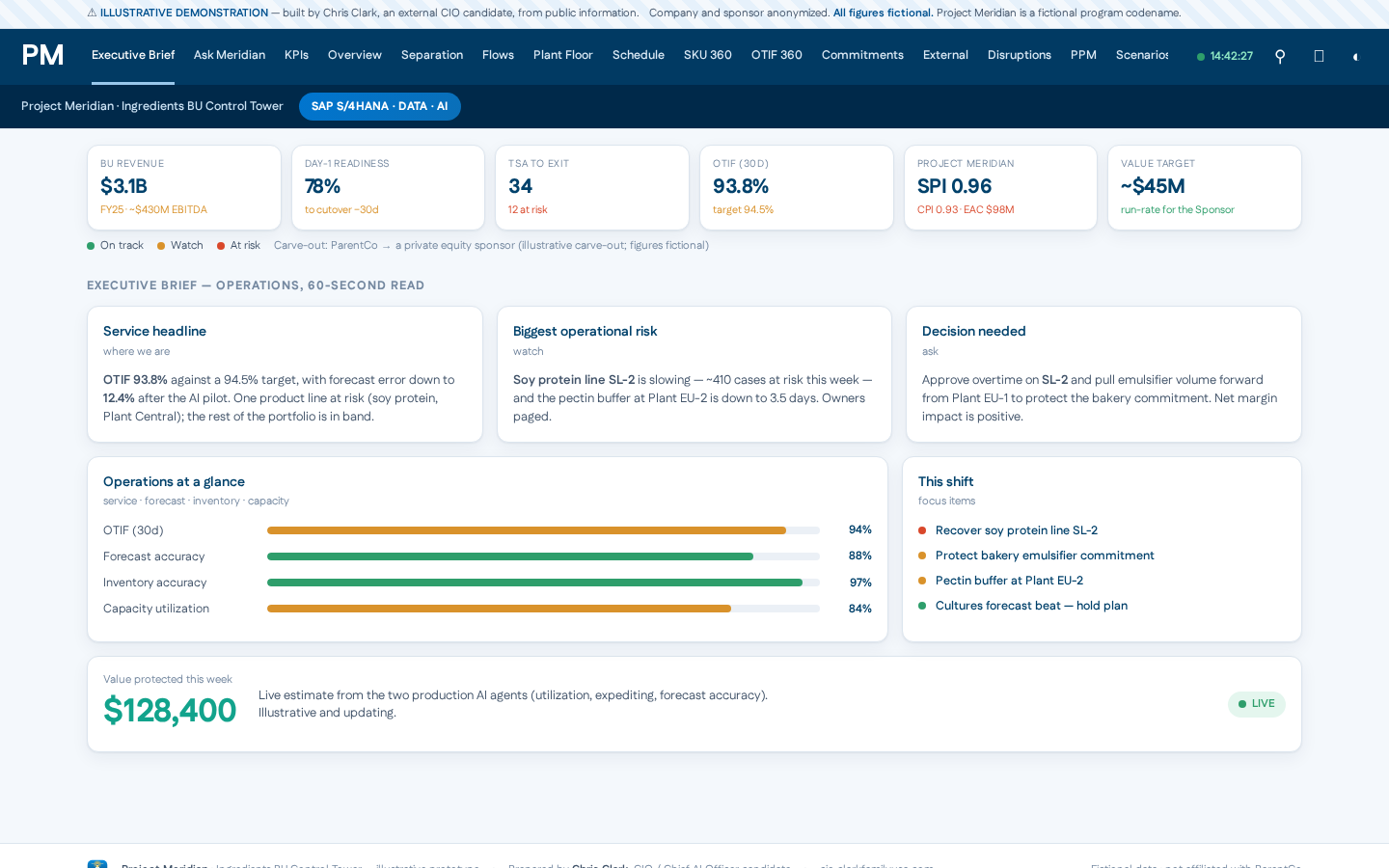Screen dimensions: 1389x868
Task: Open the Ask Meridian tab
Action: pyautogui.click(x=230, y=55)
